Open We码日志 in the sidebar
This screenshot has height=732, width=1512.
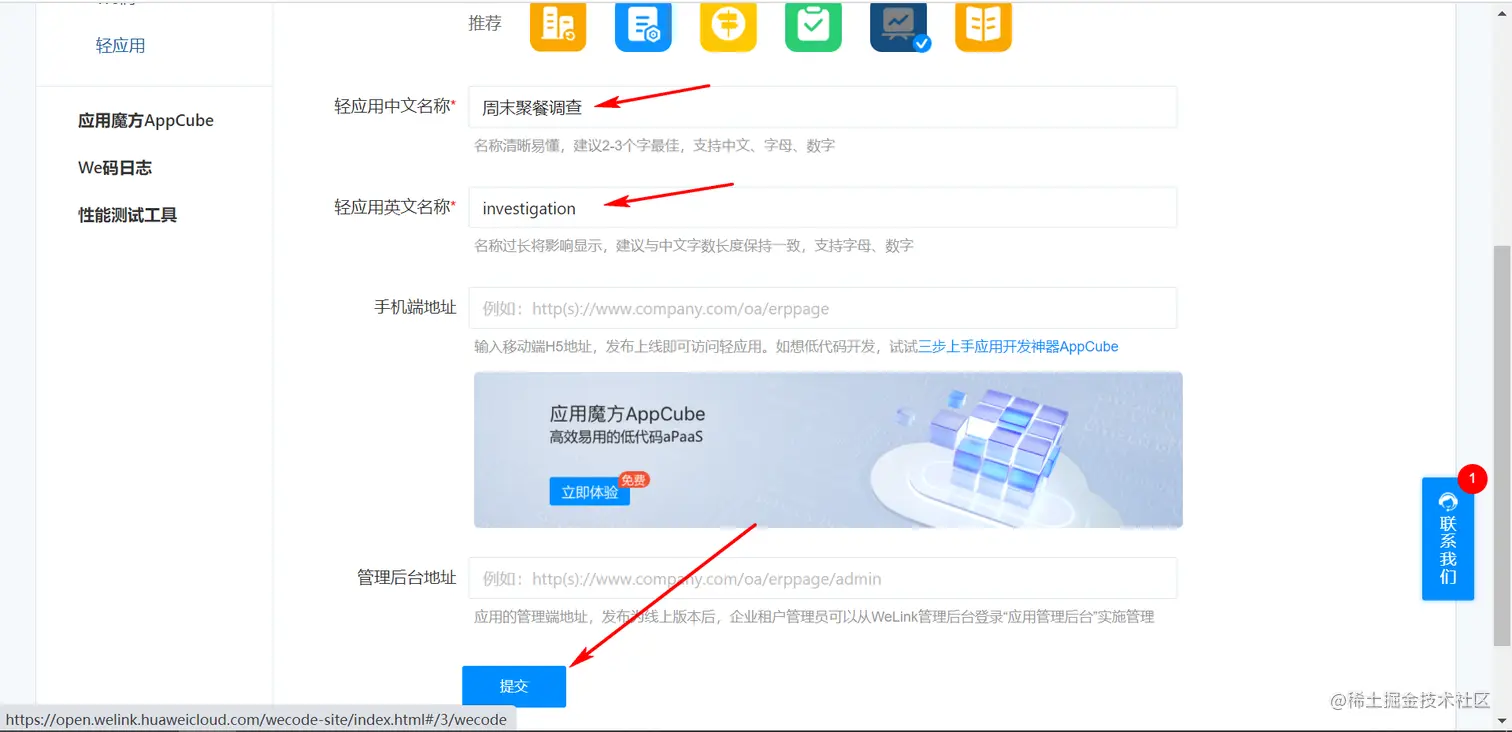[115, 168]
